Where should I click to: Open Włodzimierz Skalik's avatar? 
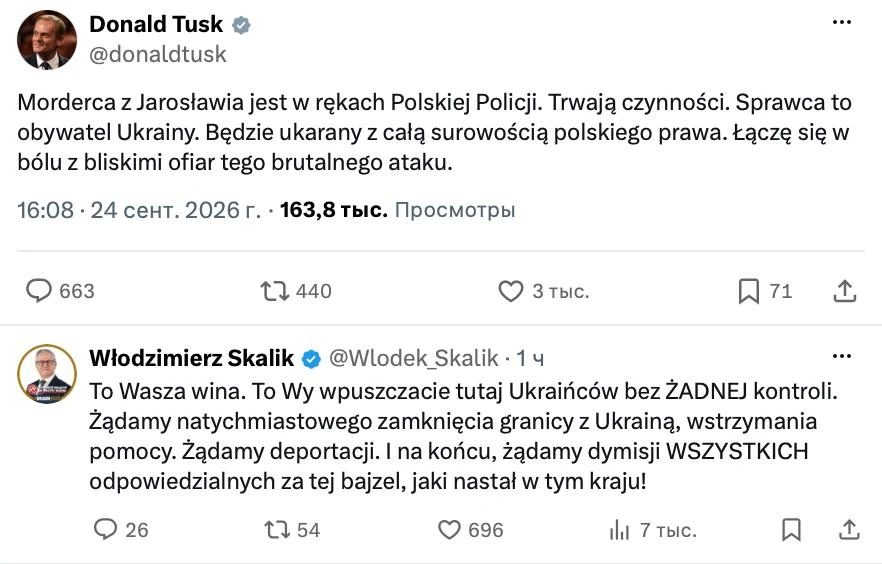pyautogui.click(x=47, y=374)
